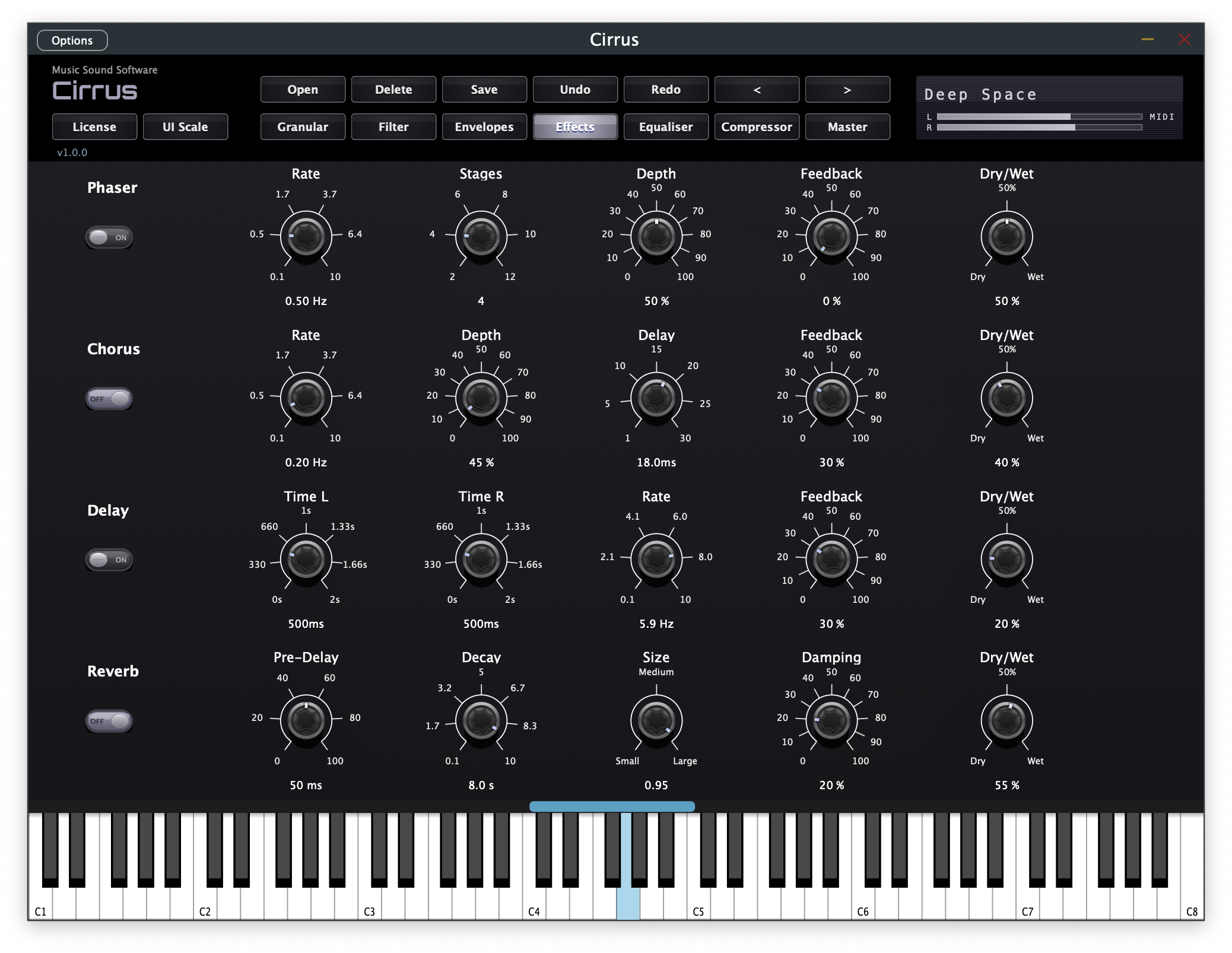
Task: Click the Phaser Depth knob
Action: point(656,237)
